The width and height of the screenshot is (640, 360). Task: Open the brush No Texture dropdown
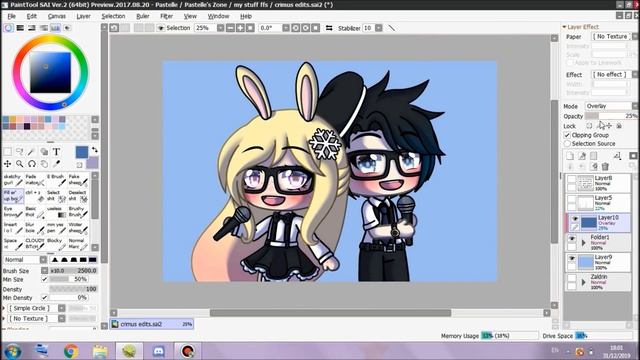[x=36, y=318]
